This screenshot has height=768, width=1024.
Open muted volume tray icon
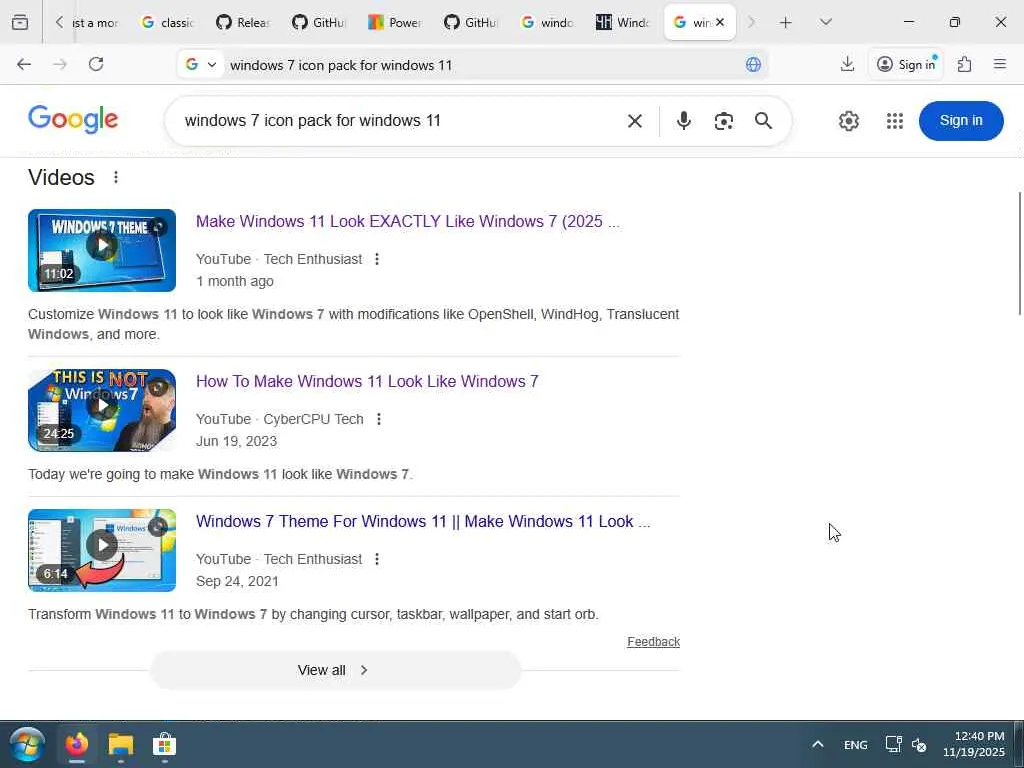click(919, 744)
